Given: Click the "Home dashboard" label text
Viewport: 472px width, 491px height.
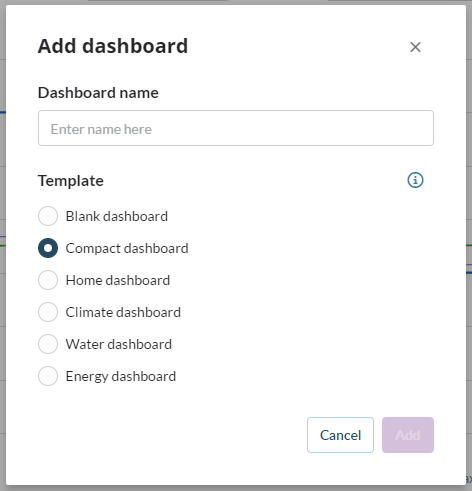Looking at the screenshot, I should coord(118,280).
